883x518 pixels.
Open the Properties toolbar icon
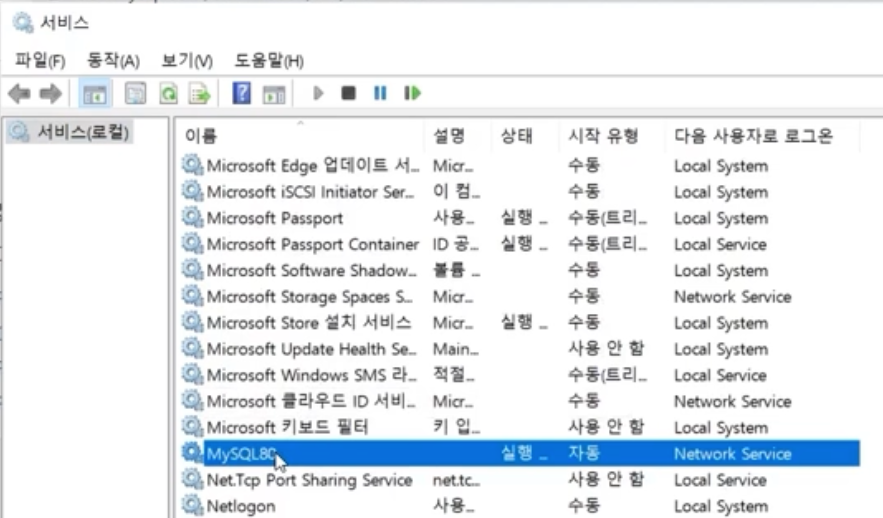135,93
